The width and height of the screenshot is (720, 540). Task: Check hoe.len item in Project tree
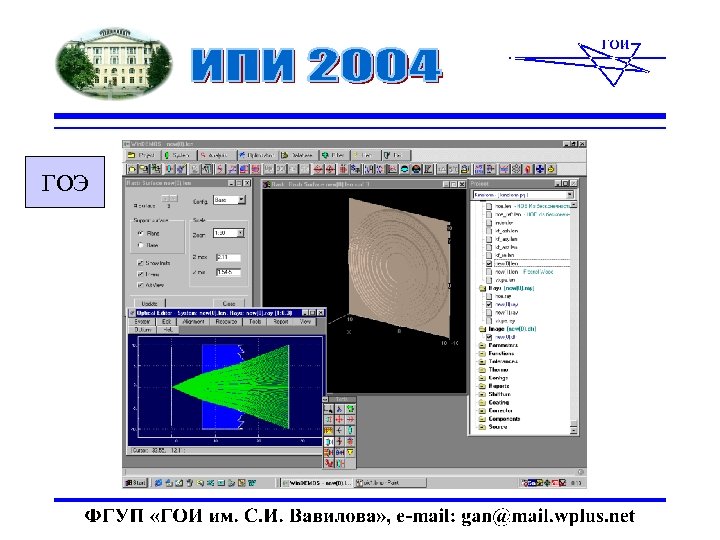(489, 207)
